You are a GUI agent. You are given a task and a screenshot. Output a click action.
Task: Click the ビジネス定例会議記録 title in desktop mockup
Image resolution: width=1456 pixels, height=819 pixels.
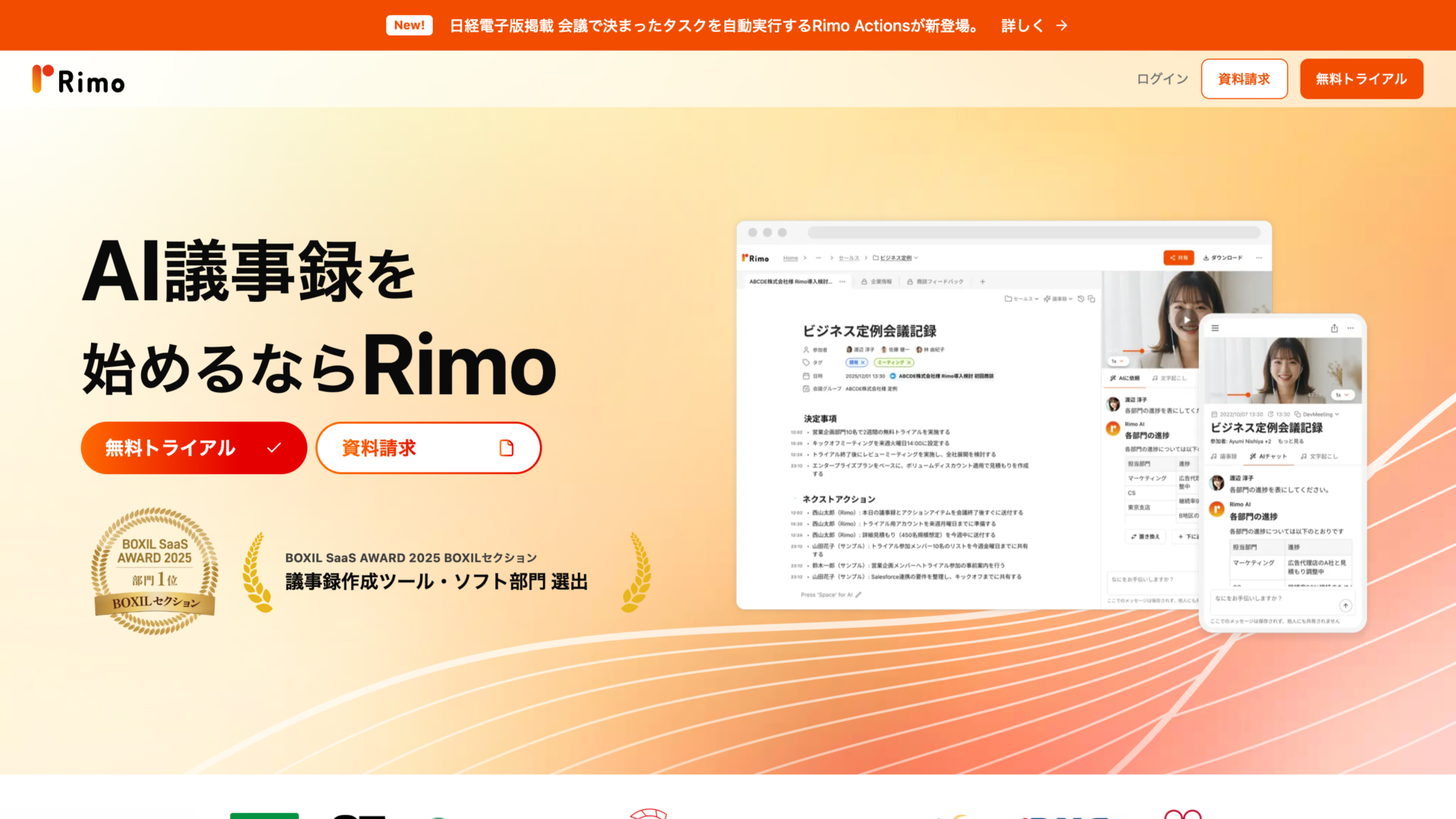[869, 331]
